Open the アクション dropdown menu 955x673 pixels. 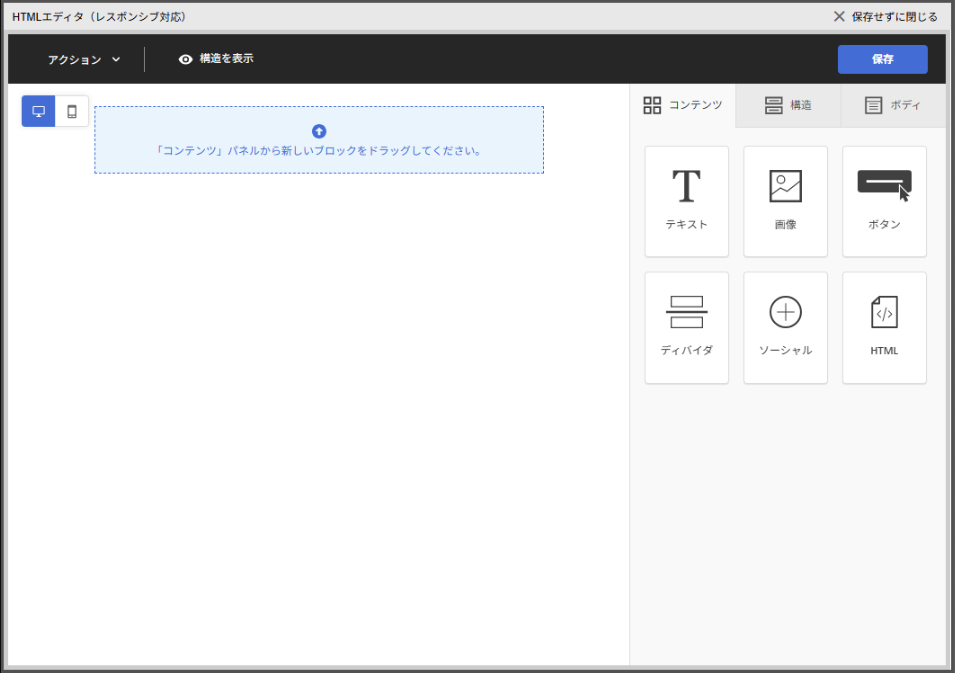(75, 60)
